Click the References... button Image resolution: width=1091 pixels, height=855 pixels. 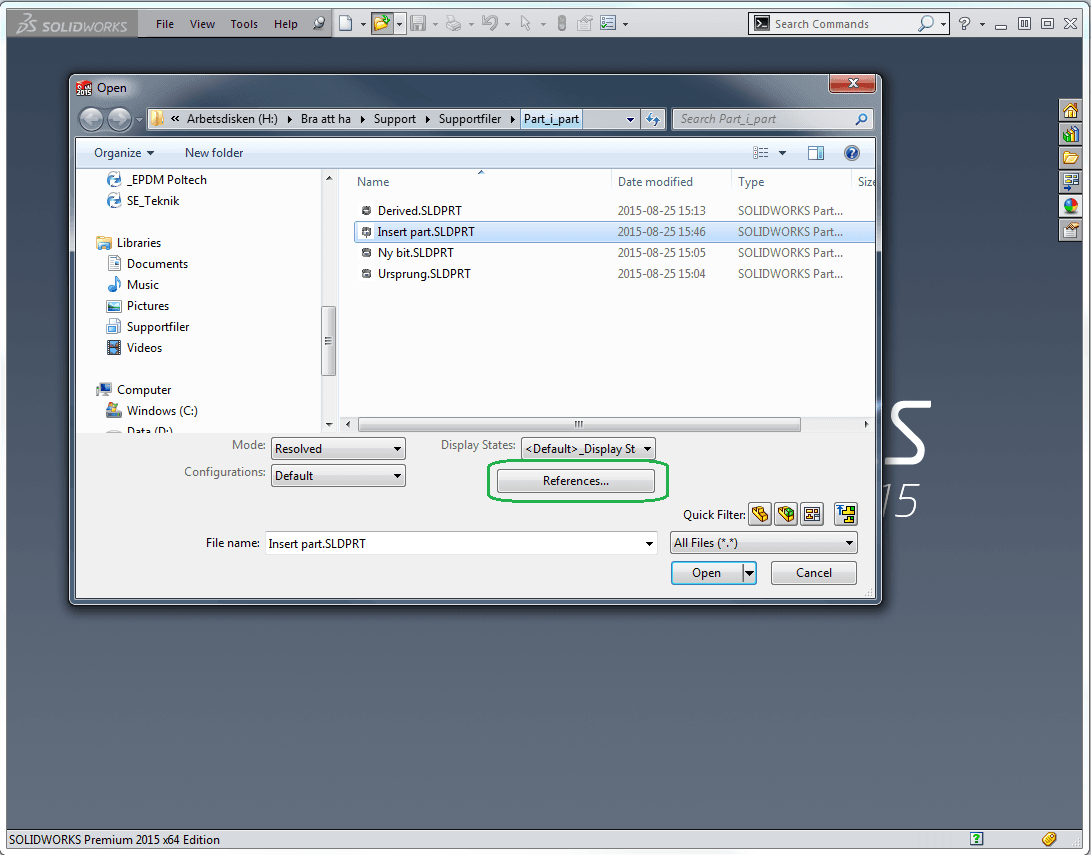point(576,481)
